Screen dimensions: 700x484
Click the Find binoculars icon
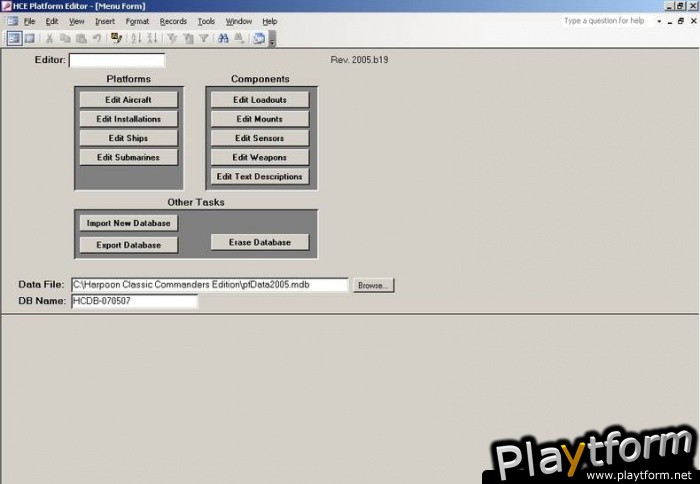223,38
